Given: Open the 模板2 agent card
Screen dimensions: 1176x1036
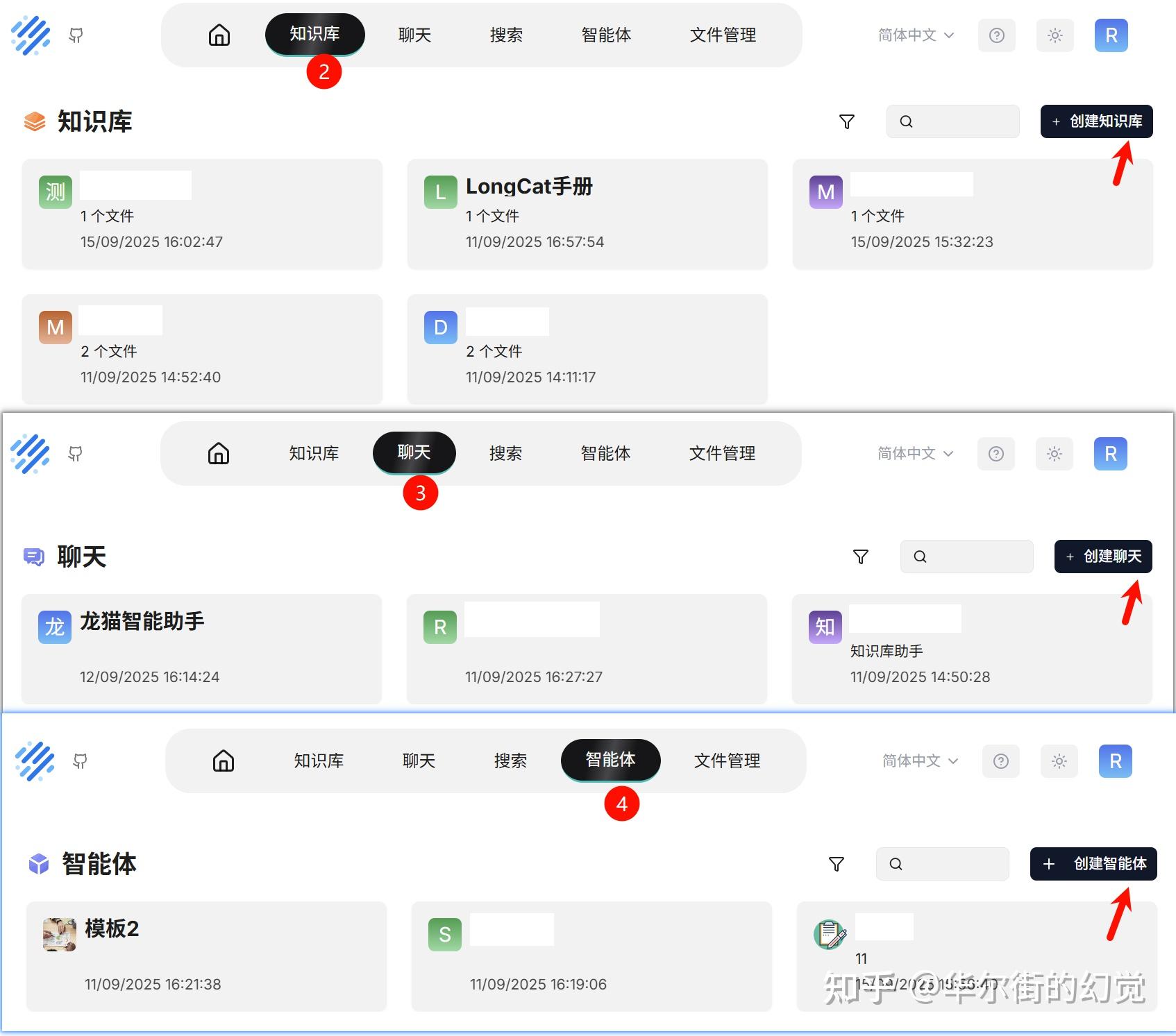Looking at the screenshot, I should point(206,957).
